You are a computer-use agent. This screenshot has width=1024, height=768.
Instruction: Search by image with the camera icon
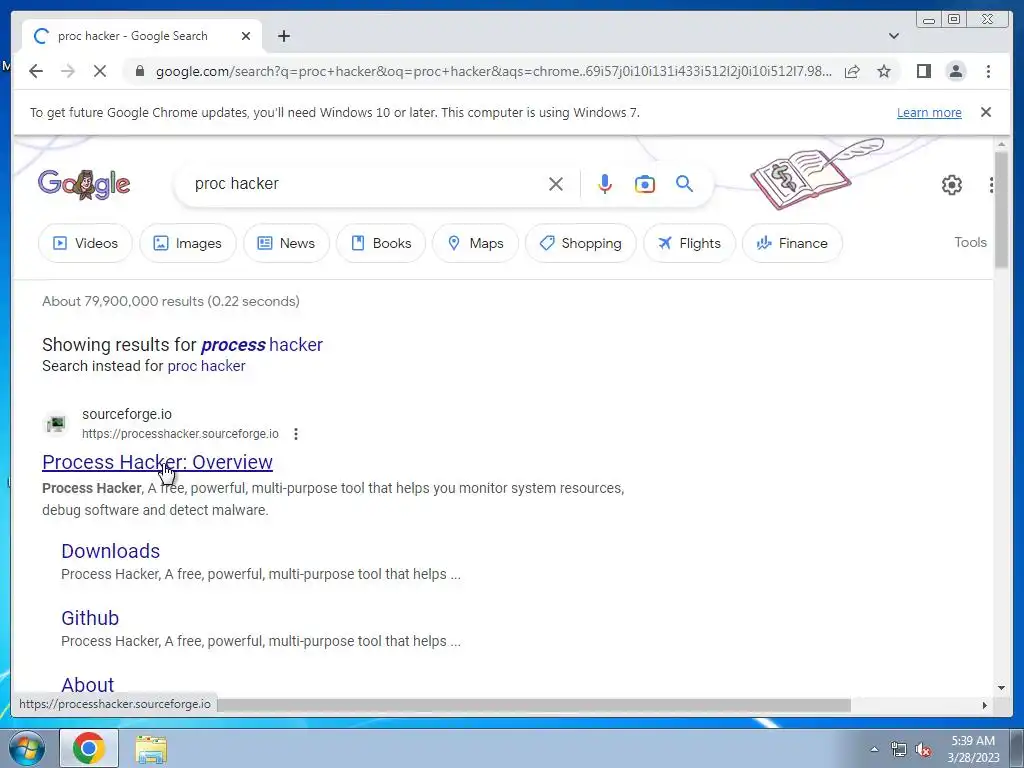pos(645,184)
